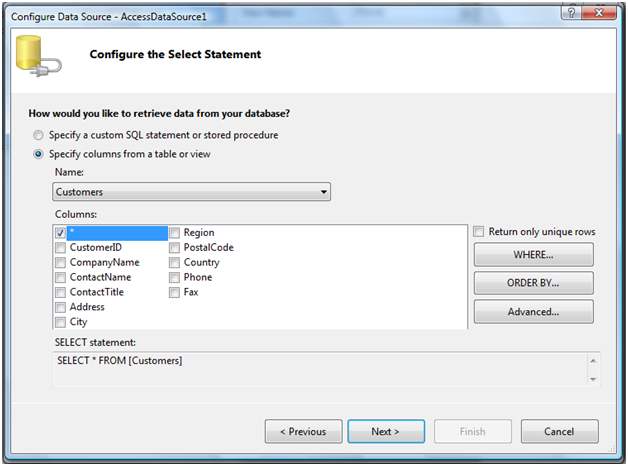This screenshot has height=466, width=628.
Task: Click inside the SELECT statement text box
Action: coord(320,370)
